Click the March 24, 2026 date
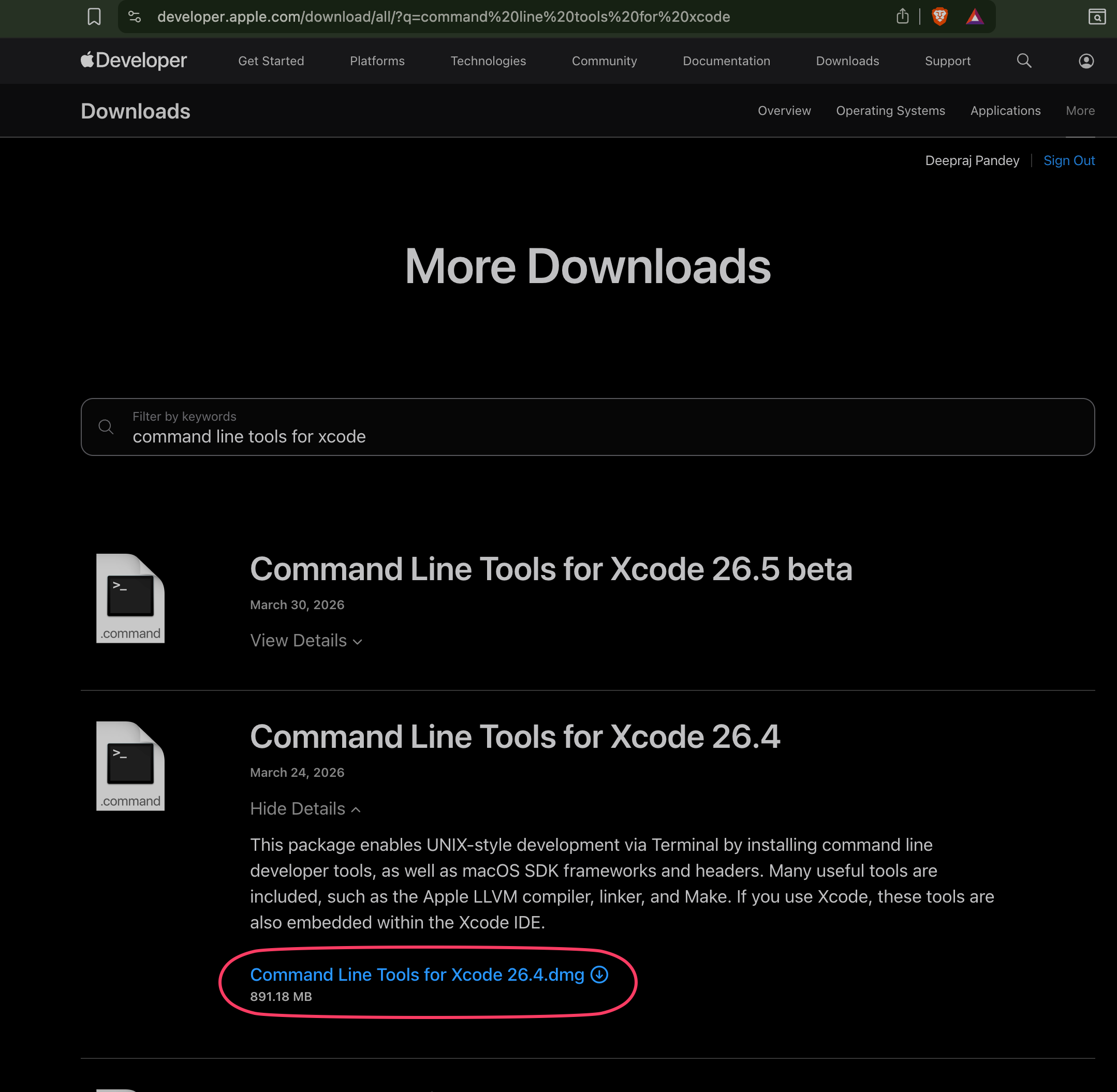This screenshot has width=1117, height=1092. 297,773
